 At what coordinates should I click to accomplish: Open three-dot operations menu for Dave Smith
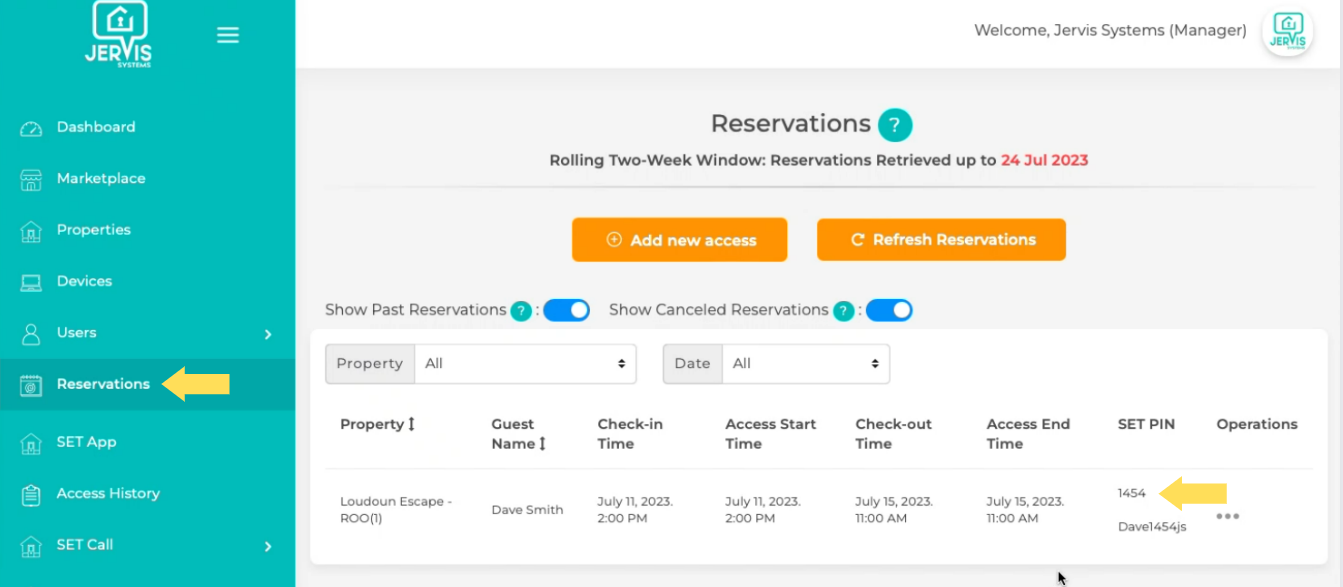1227,517
